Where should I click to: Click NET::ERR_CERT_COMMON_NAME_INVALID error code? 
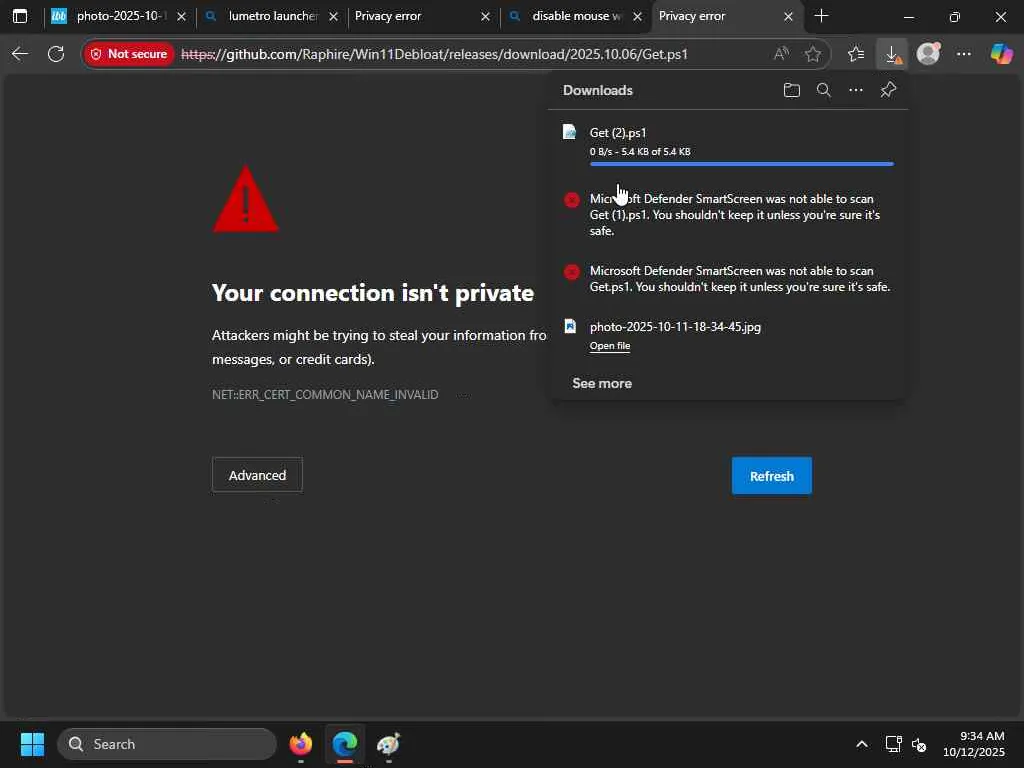click(x=325, y=394)
